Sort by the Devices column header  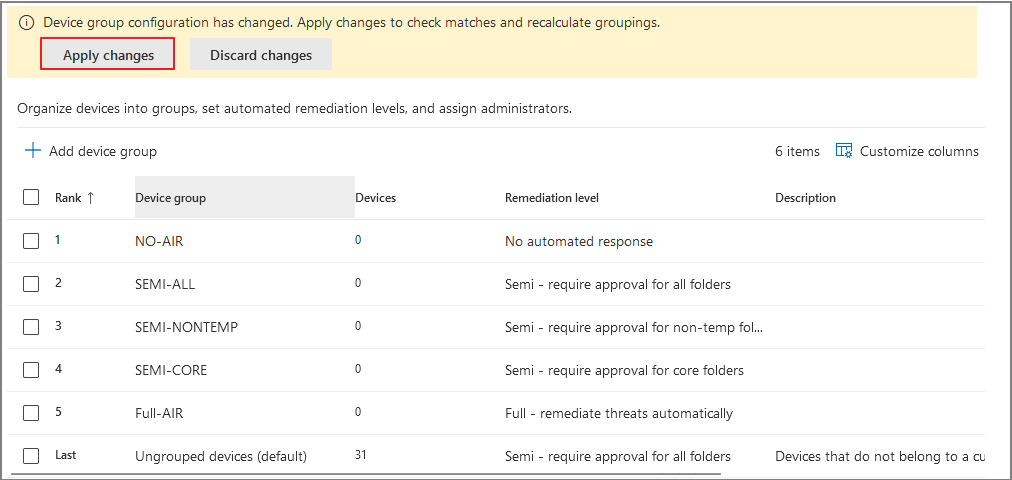pos(376,198)
